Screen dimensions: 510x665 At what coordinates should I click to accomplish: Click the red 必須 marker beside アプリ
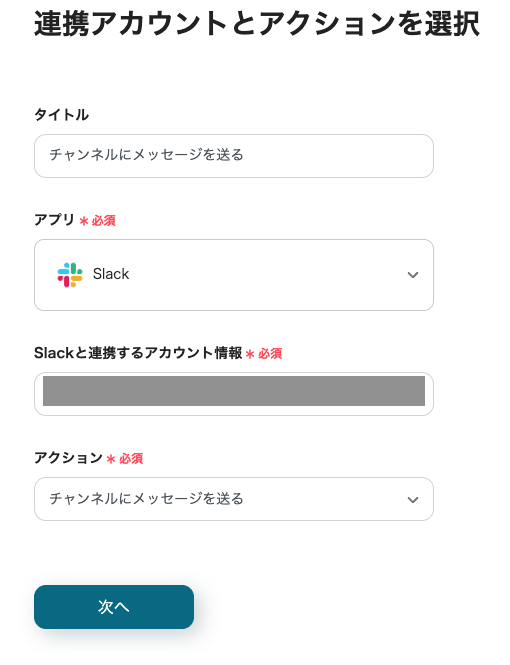coord(103,221)
